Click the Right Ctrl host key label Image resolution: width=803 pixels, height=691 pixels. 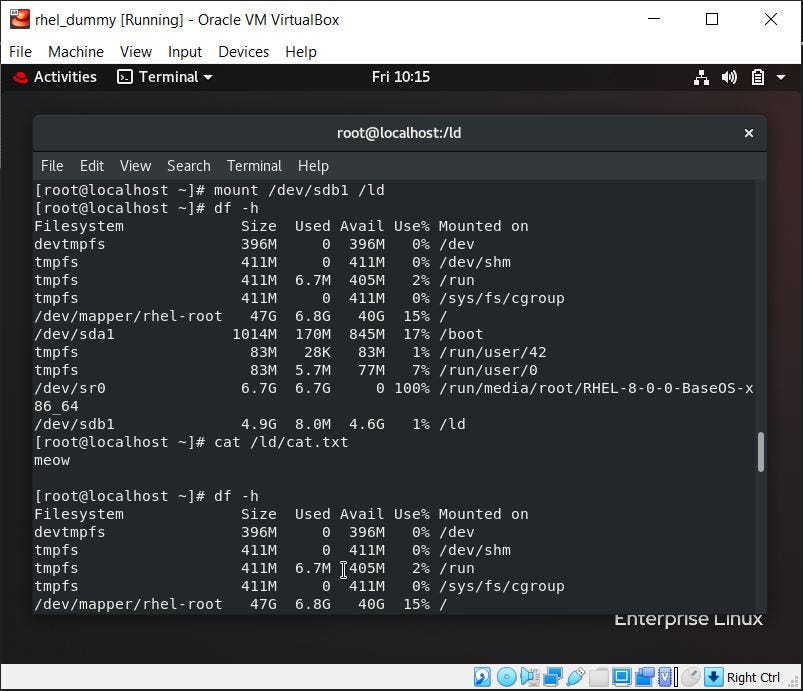click(753, 677)
